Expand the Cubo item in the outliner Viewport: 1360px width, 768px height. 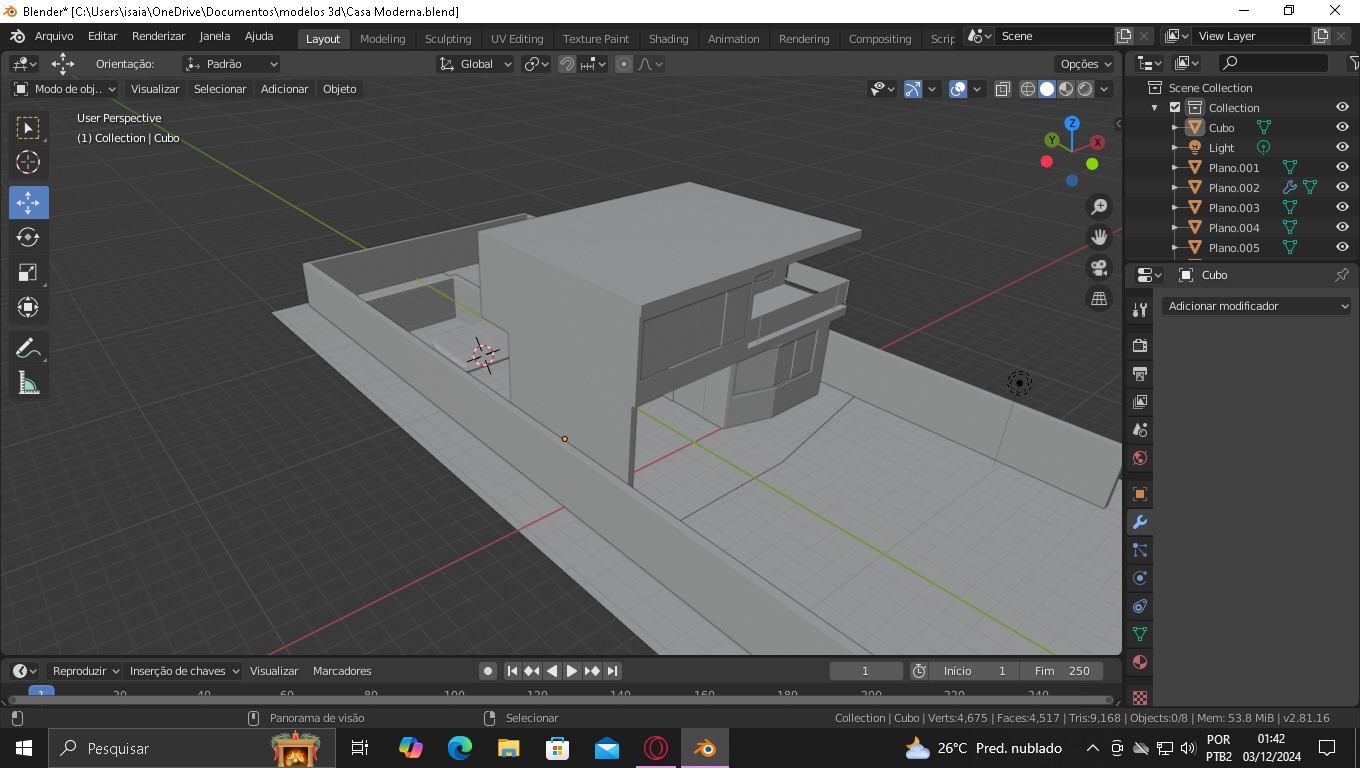1176,127
